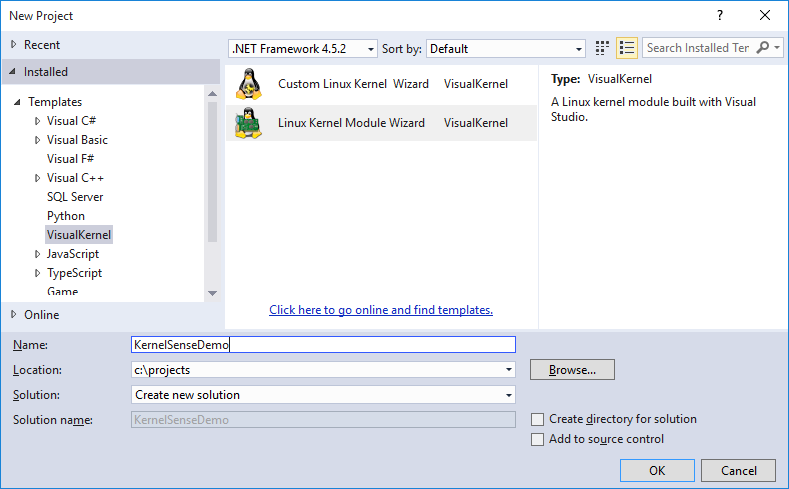Click the Cancel button
The height and width of the screenshot is (489, 789).
coord(738,470)
